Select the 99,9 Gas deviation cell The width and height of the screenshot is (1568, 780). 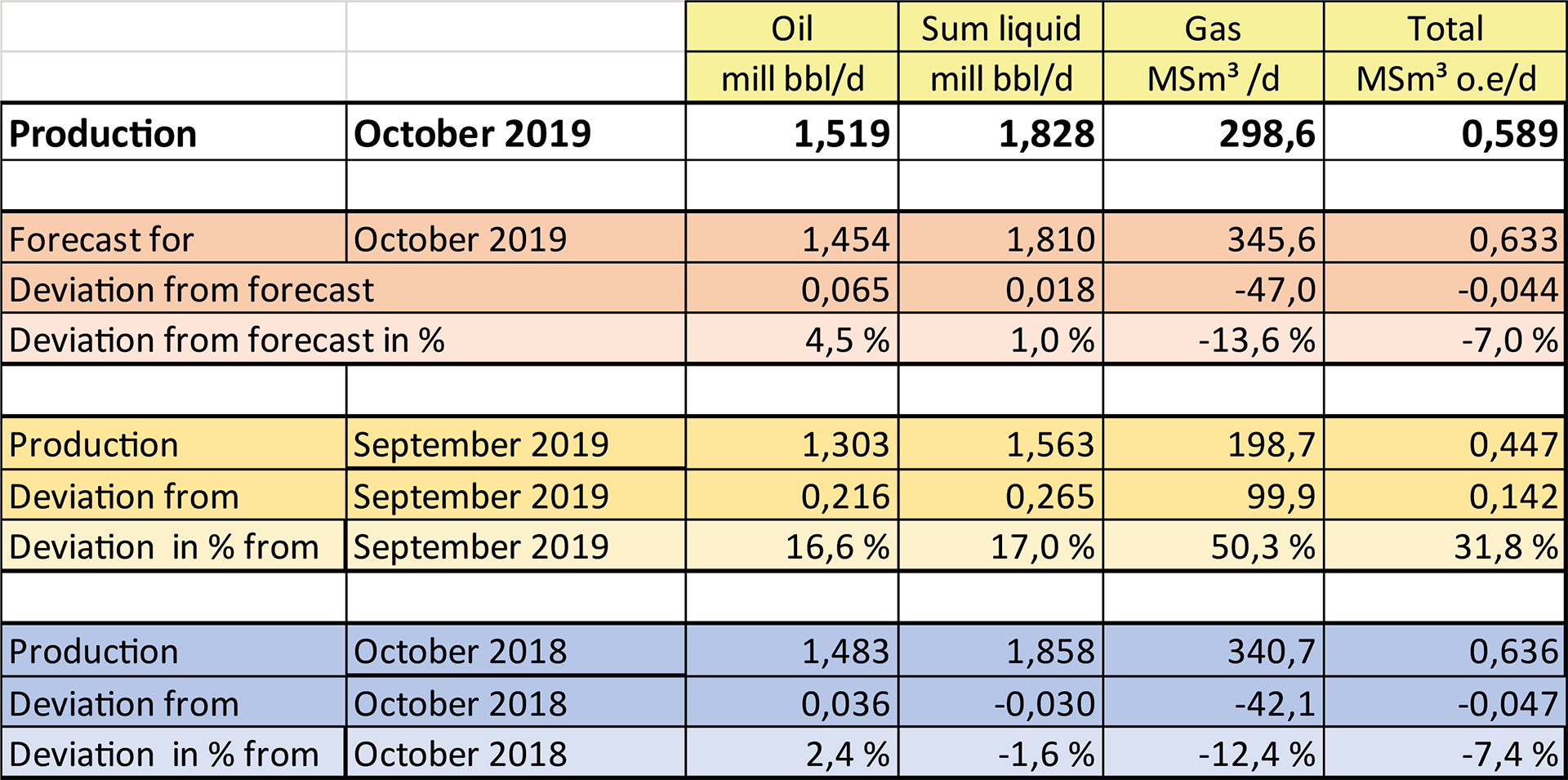(1281, 497)
